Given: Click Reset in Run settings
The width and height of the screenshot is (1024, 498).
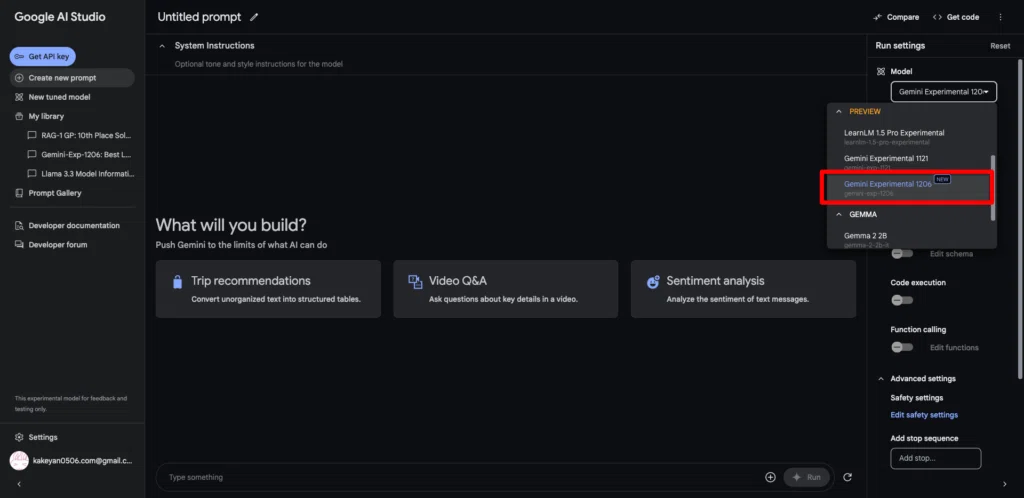Looking at the screenshot, I should coord(1000,46).
